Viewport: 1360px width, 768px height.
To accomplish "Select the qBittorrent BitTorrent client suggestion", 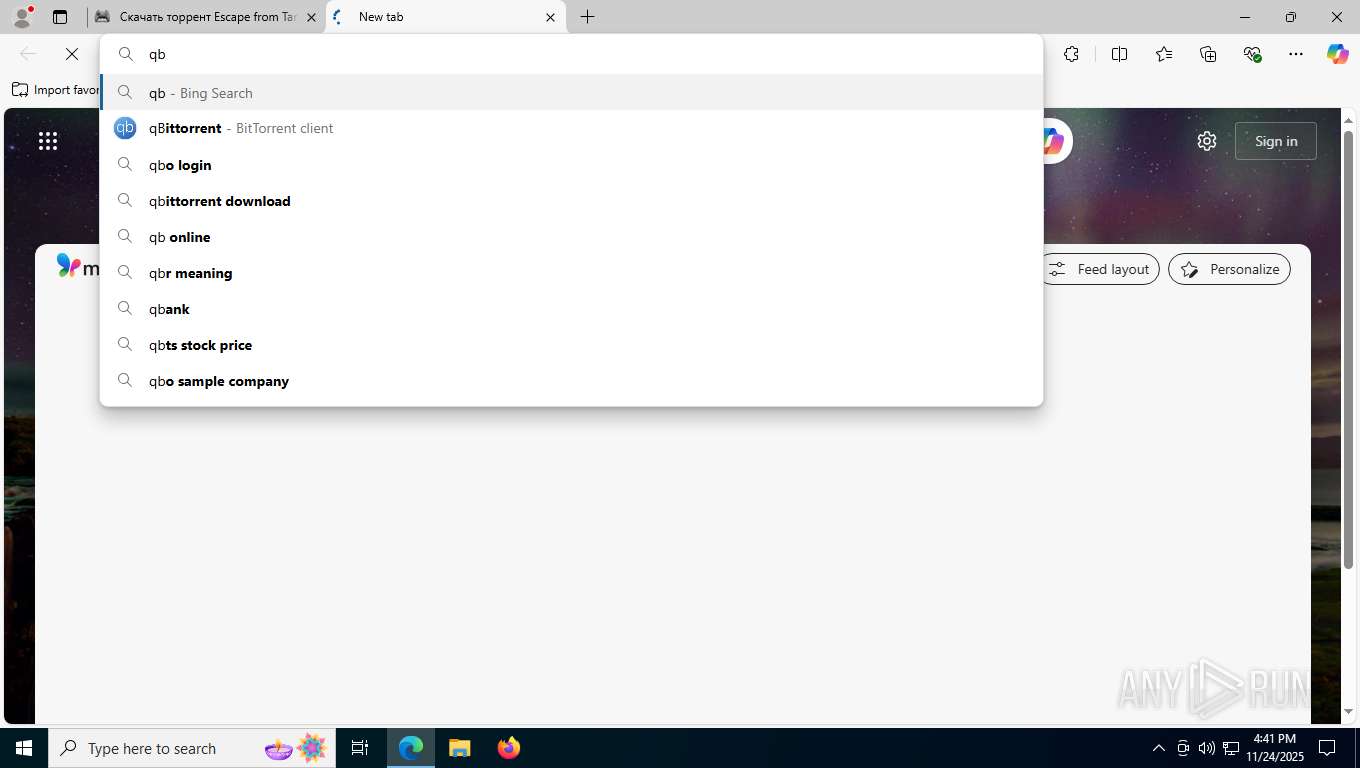I will tap(571, 128).
